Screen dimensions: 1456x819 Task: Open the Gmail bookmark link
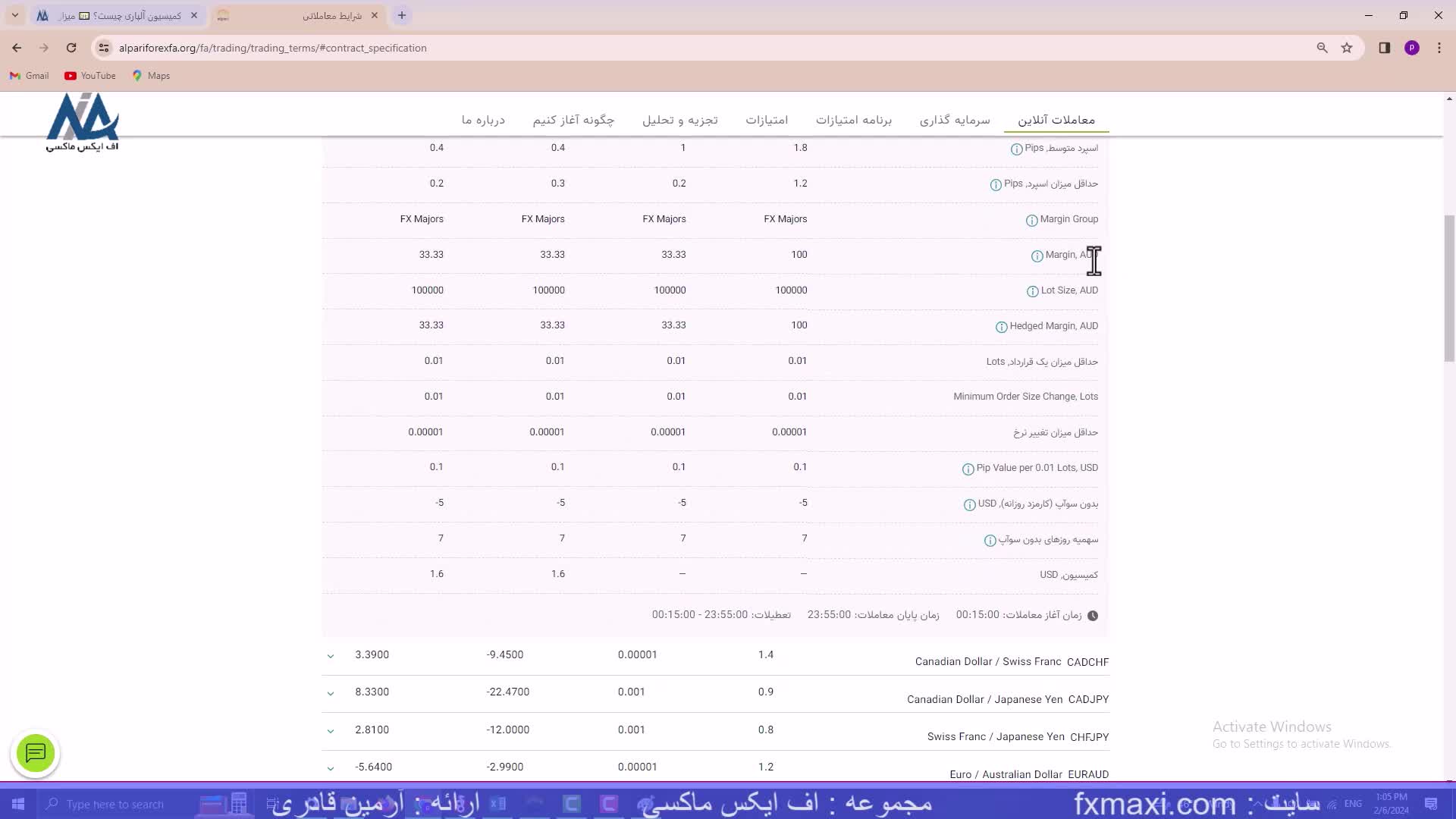(x=29, y=76)
